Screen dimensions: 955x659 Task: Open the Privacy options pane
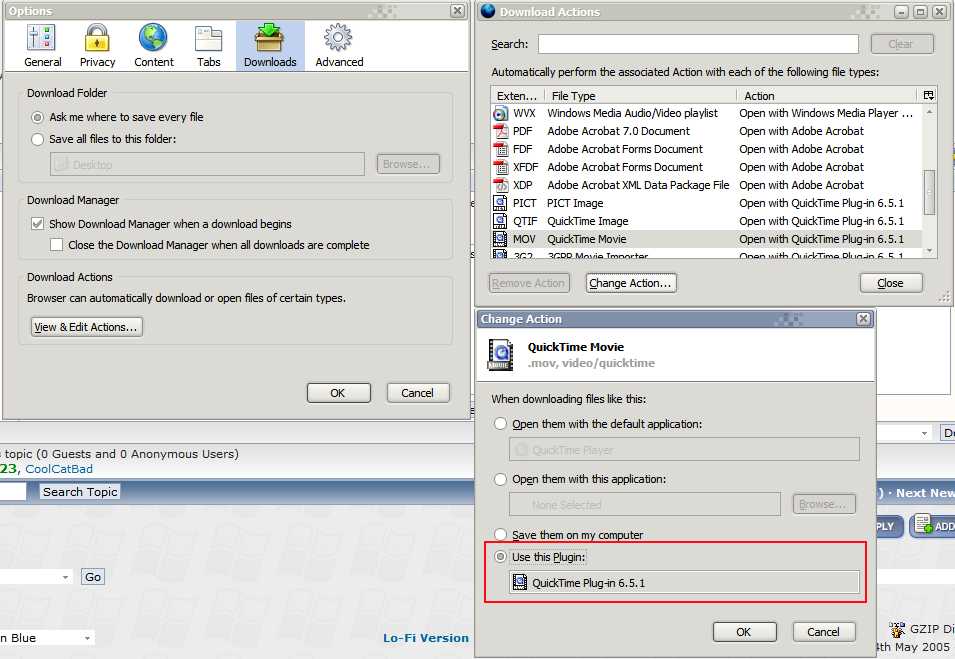(x=97, y=46)
